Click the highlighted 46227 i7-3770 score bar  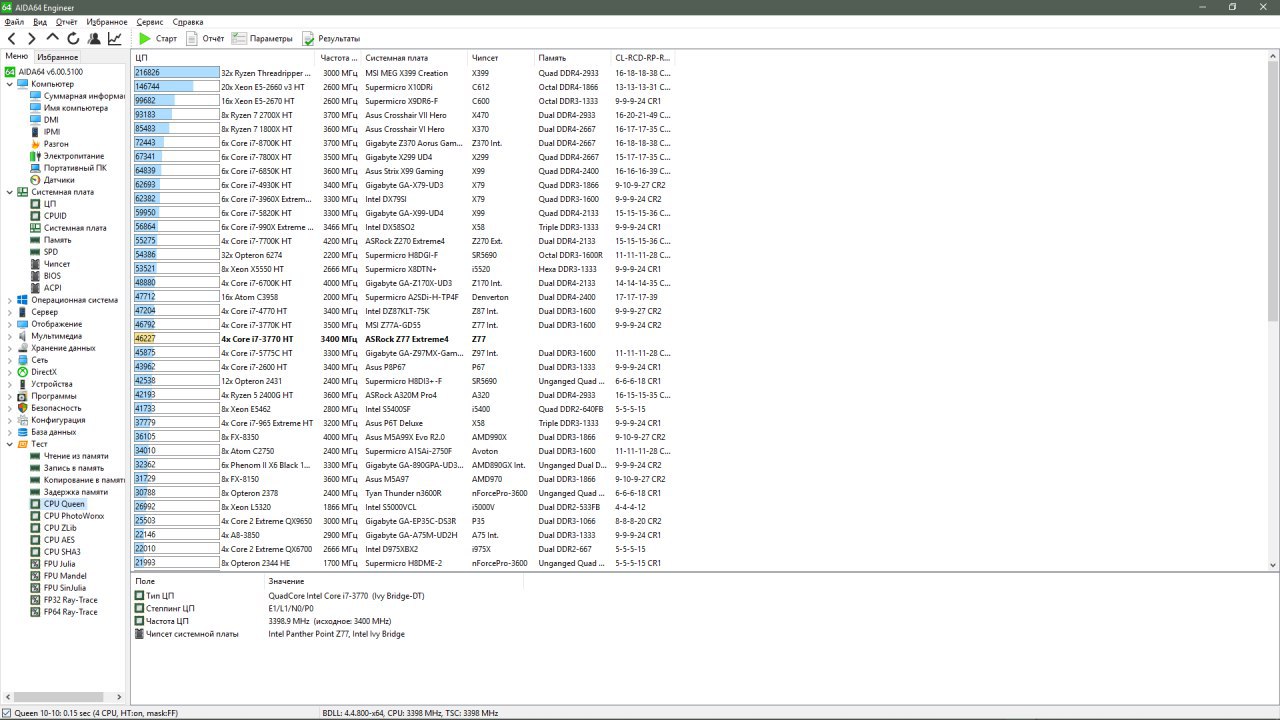tap(176, 339)
